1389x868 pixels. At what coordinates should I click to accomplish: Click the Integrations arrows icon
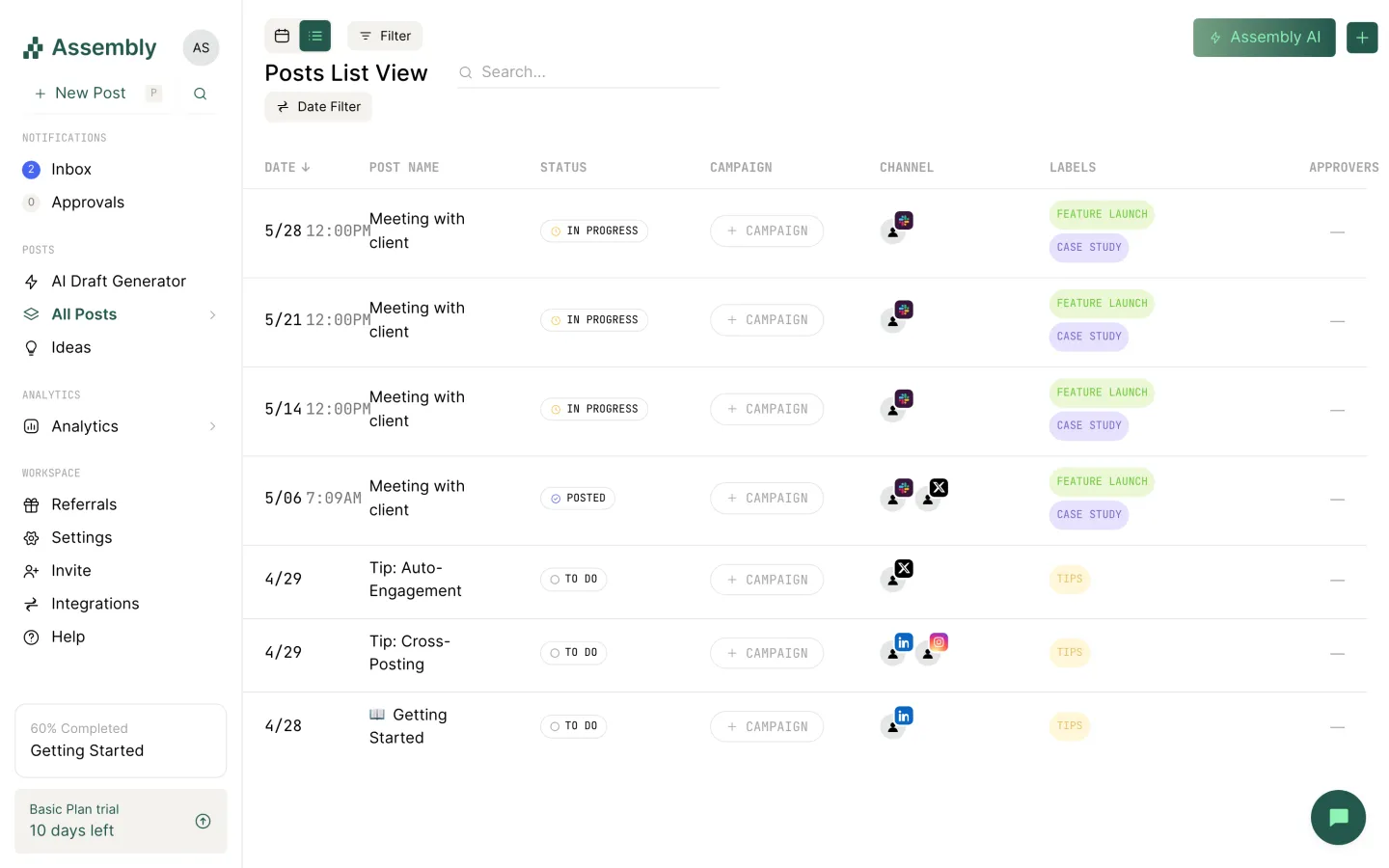31,605
